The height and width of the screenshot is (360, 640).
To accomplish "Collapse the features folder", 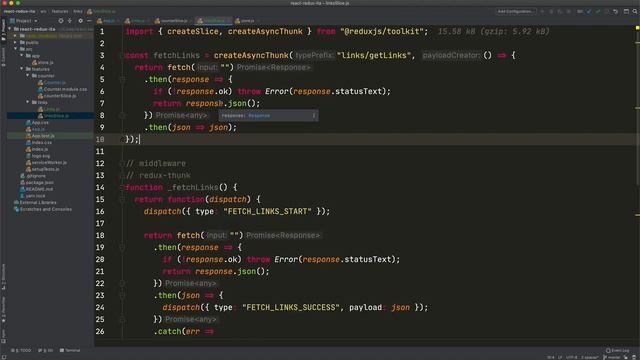I will pos(22,69).
